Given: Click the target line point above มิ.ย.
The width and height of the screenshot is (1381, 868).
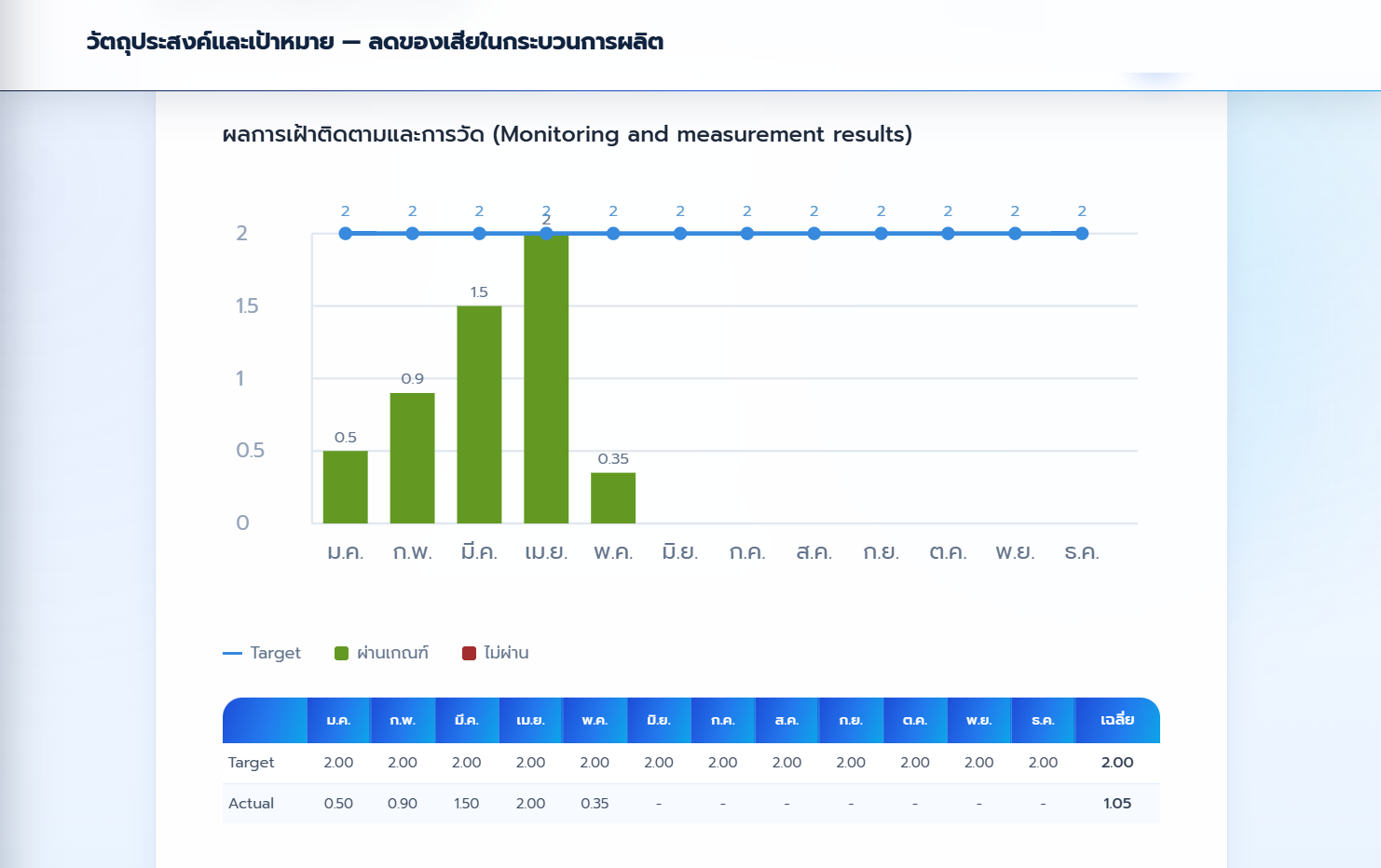Looking at the screenshot, I should tap(680, 234).
